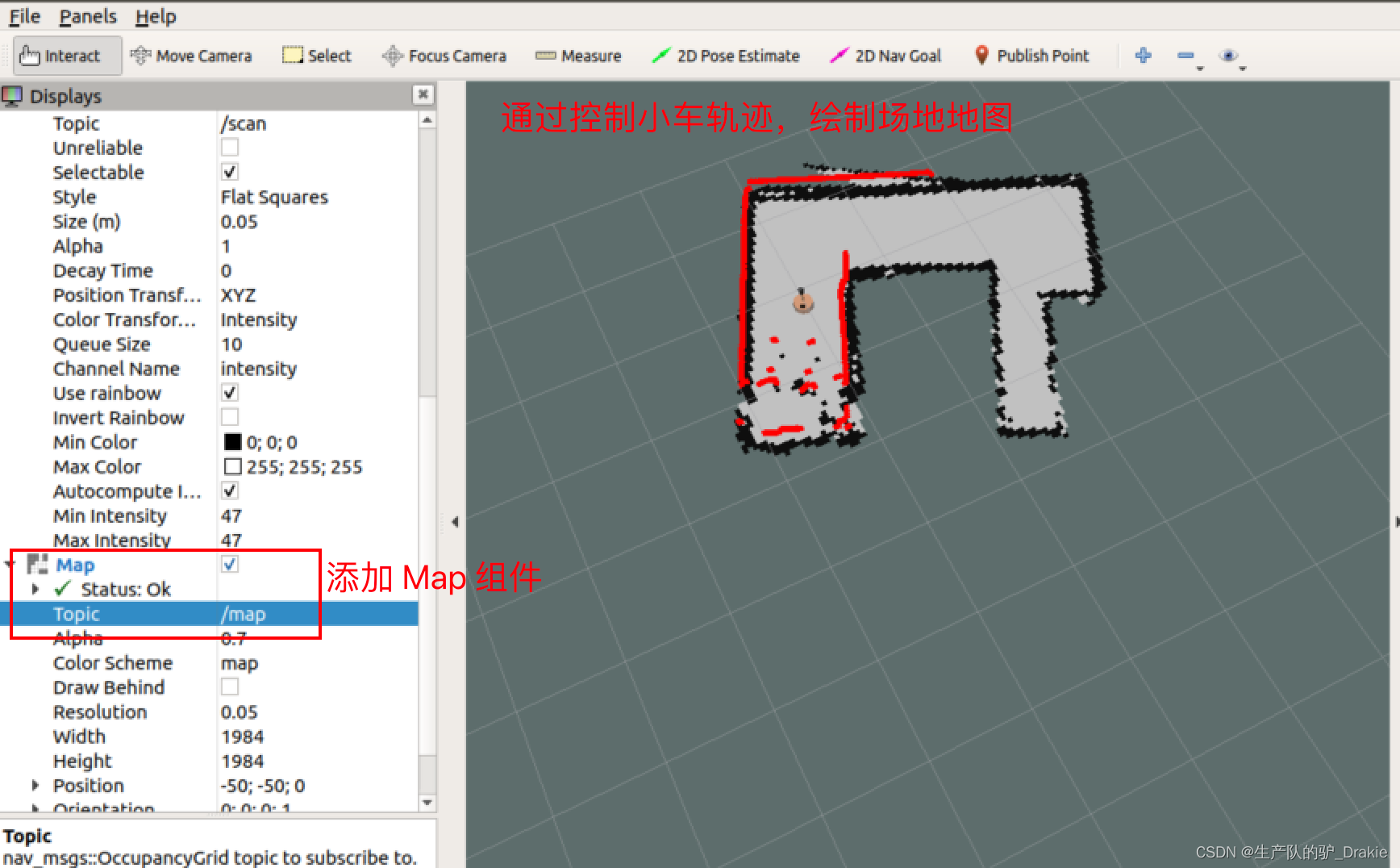Open the Position Transformer XYZ dropdown
This screenshot has width=1400, height=868.
click(x=318, y=295)
